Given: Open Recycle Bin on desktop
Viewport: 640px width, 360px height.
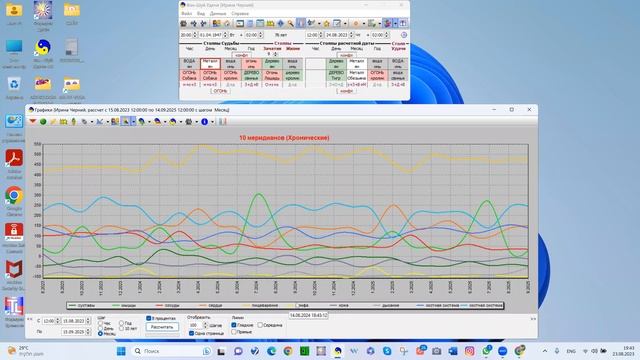Looking at the screenshot, I should pyautogui.click(x=14, y=88).
